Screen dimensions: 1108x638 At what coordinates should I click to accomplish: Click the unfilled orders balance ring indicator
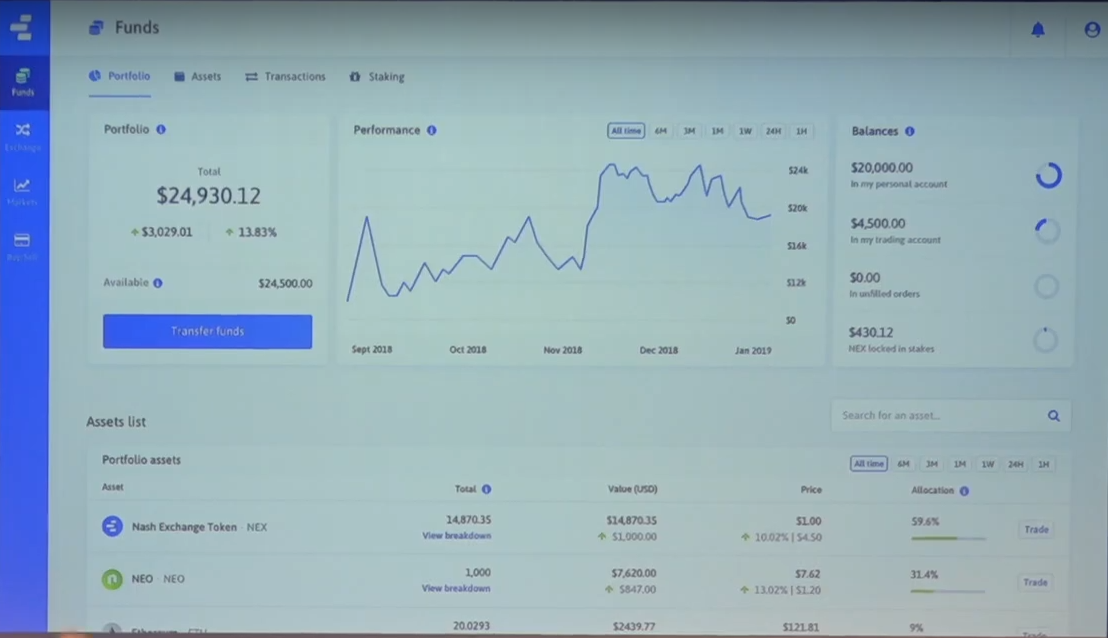click(1047, 285)
